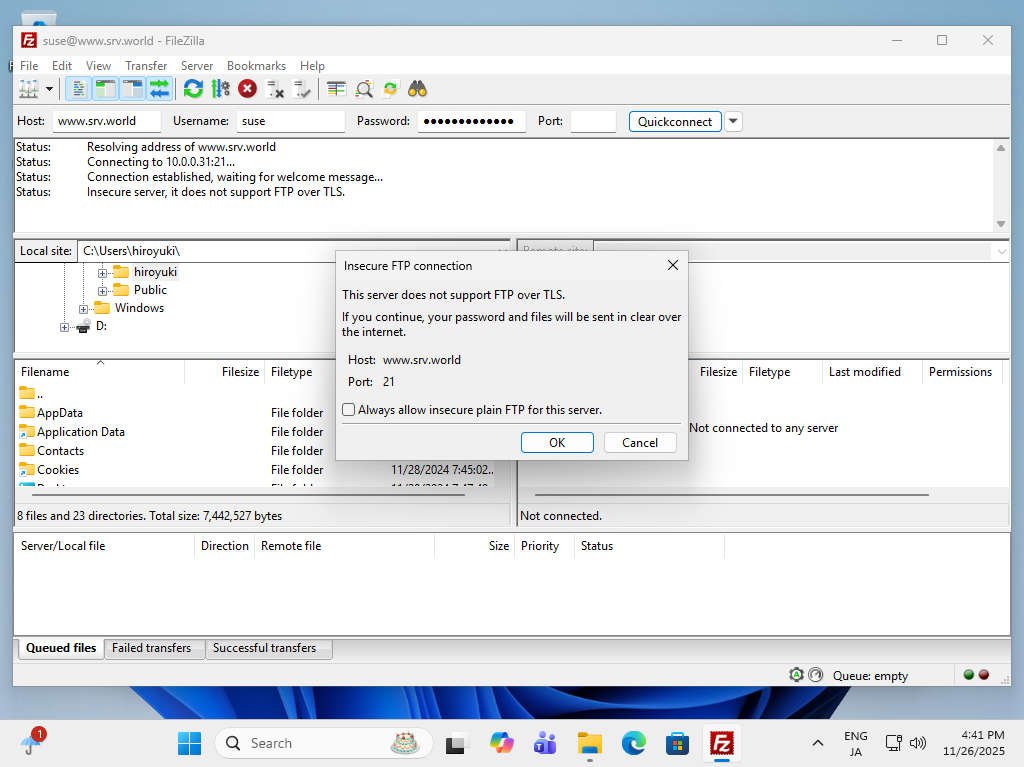Cancel current operation with red X icon

coord(247,89)
